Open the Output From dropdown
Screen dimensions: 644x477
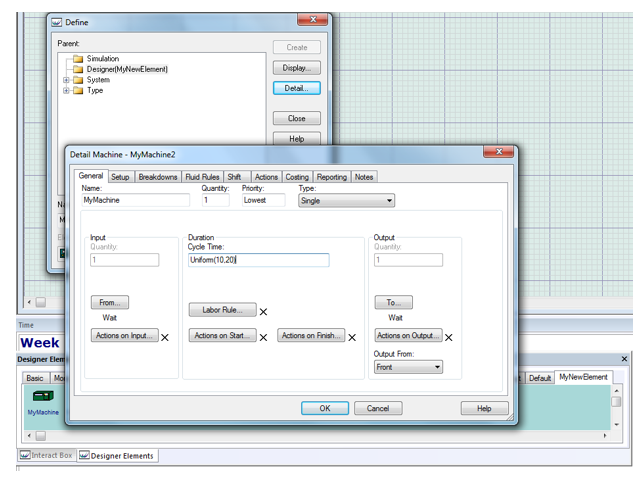point(408,367)
